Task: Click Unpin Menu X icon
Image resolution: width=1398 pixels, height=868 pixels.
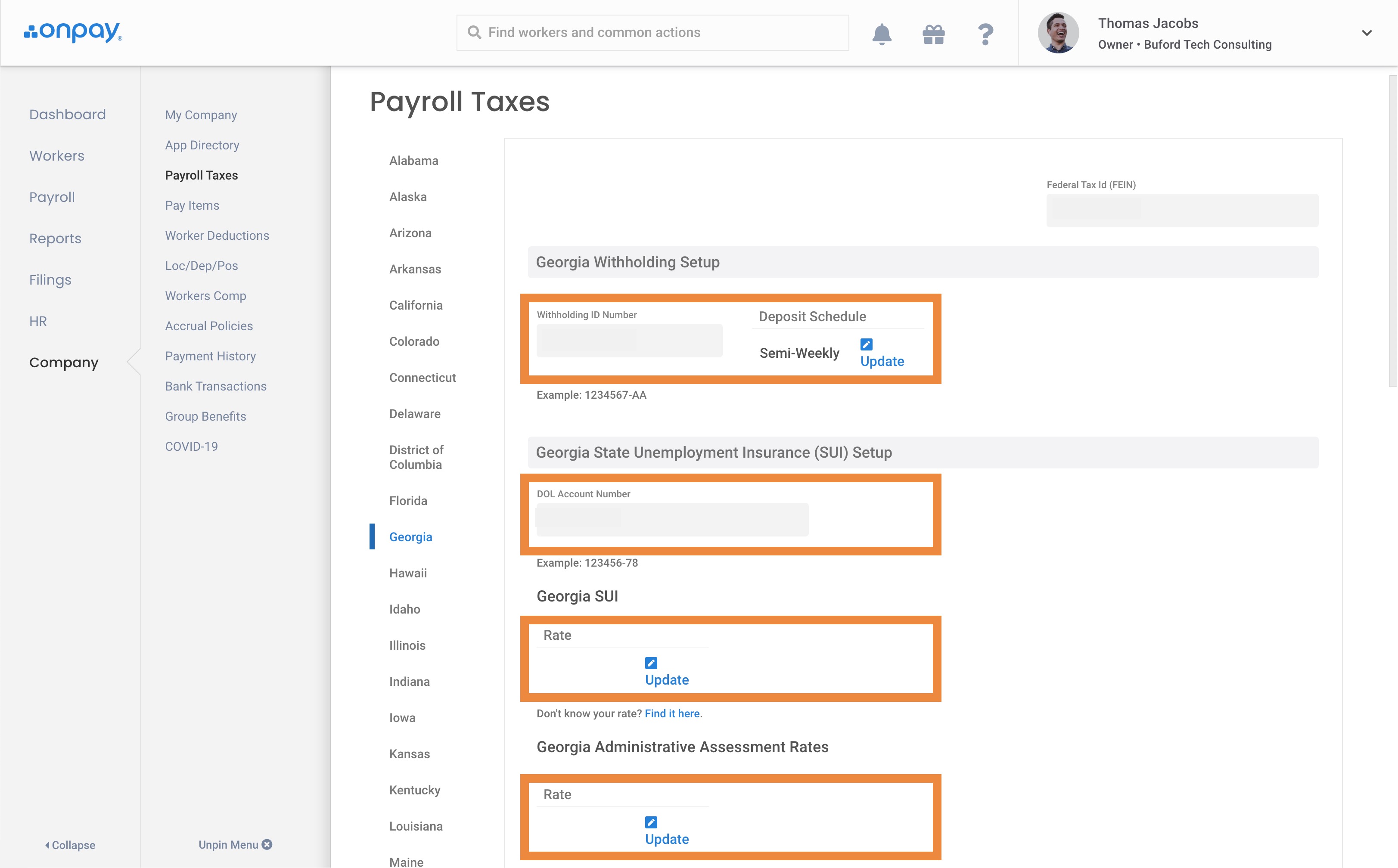Action: (x=267, y=844)
